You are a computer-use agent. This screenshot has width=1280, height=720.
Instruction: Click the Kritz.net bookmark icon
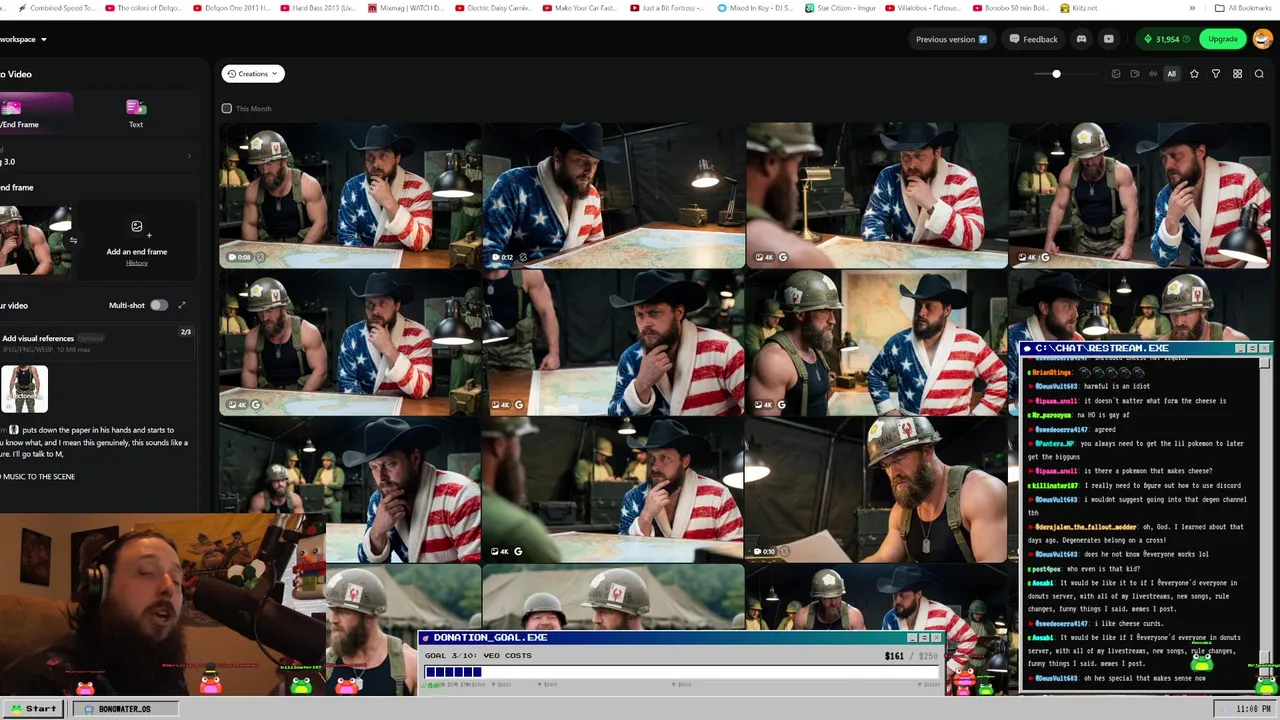[1064, 8]
